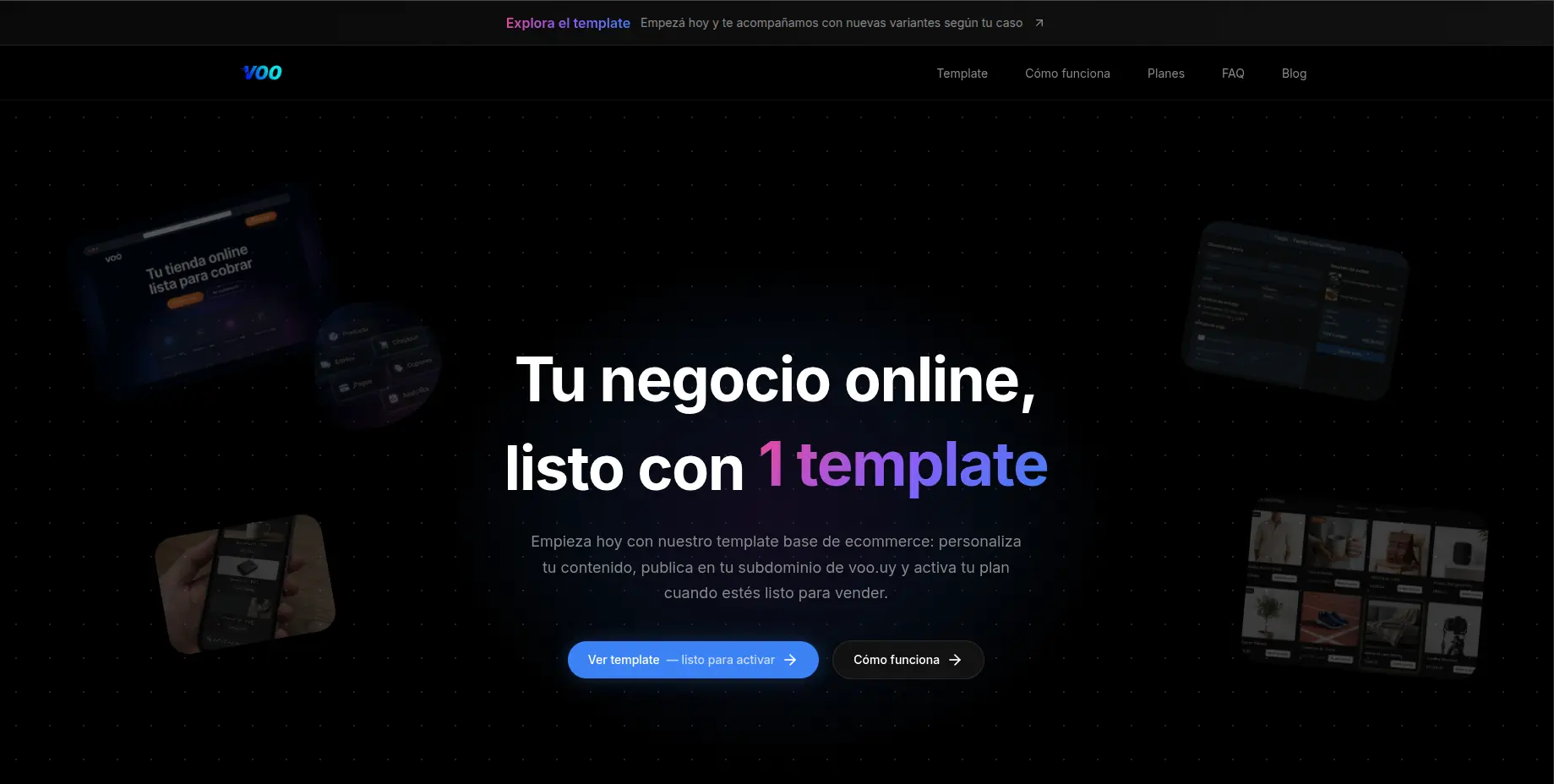Go to Cómo funciona in the navigation bar
The height and width of the screenshot is (784, 1554).
1067,73
